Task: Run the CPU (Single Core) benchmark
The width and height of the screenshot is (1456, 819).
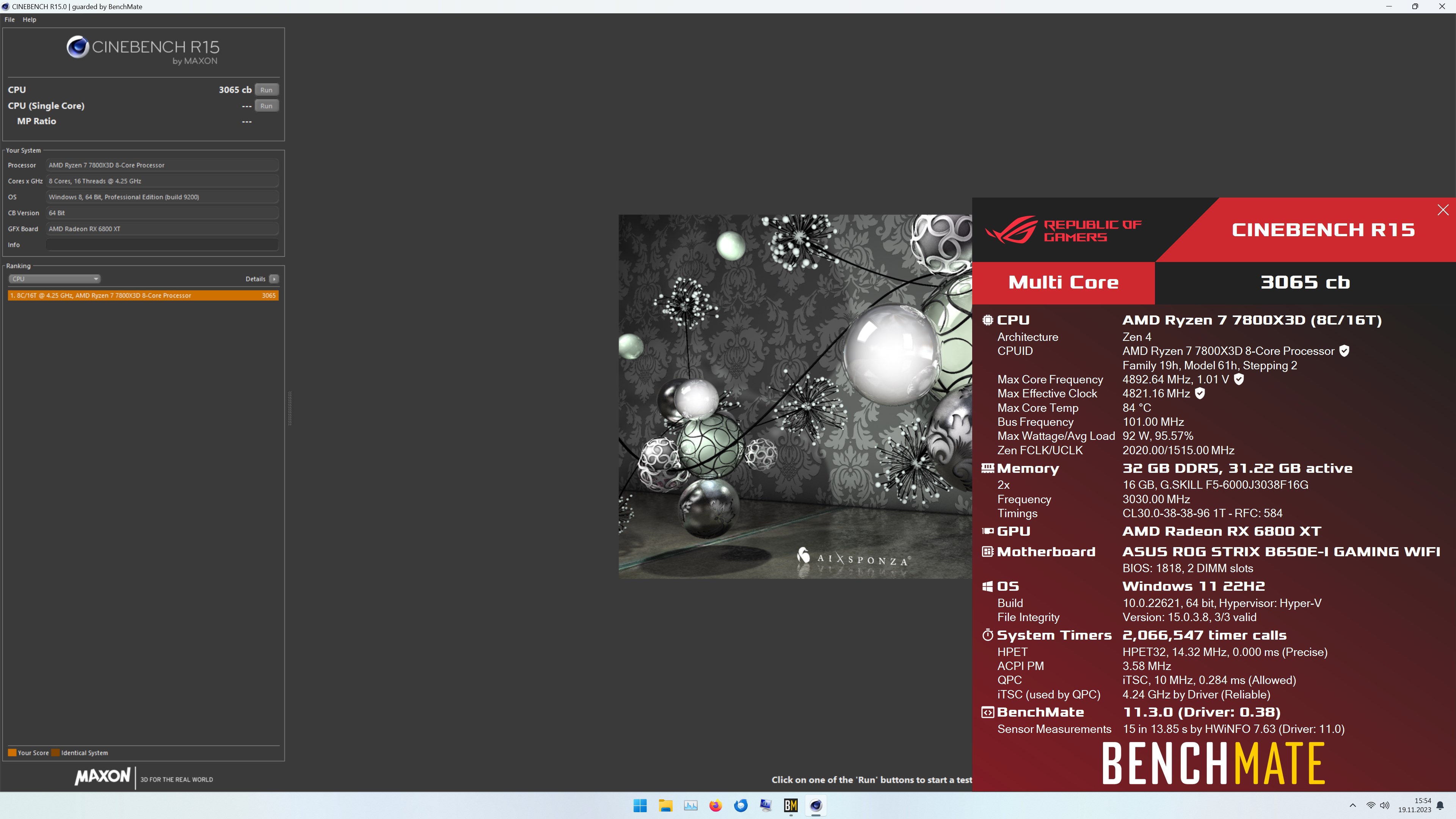Action: coord(266,106)
